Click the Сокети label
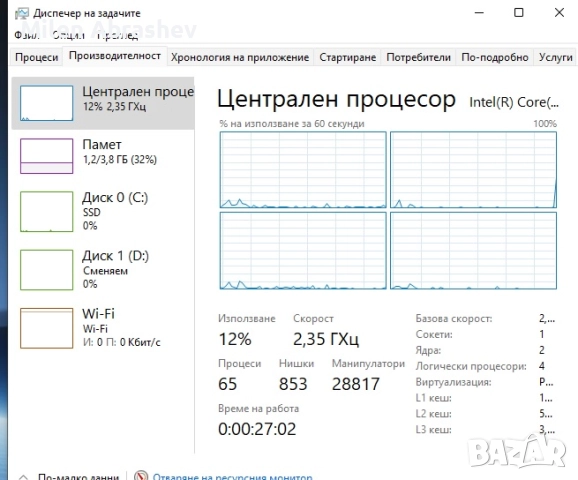The image size is (578, 480). [434, 334]
